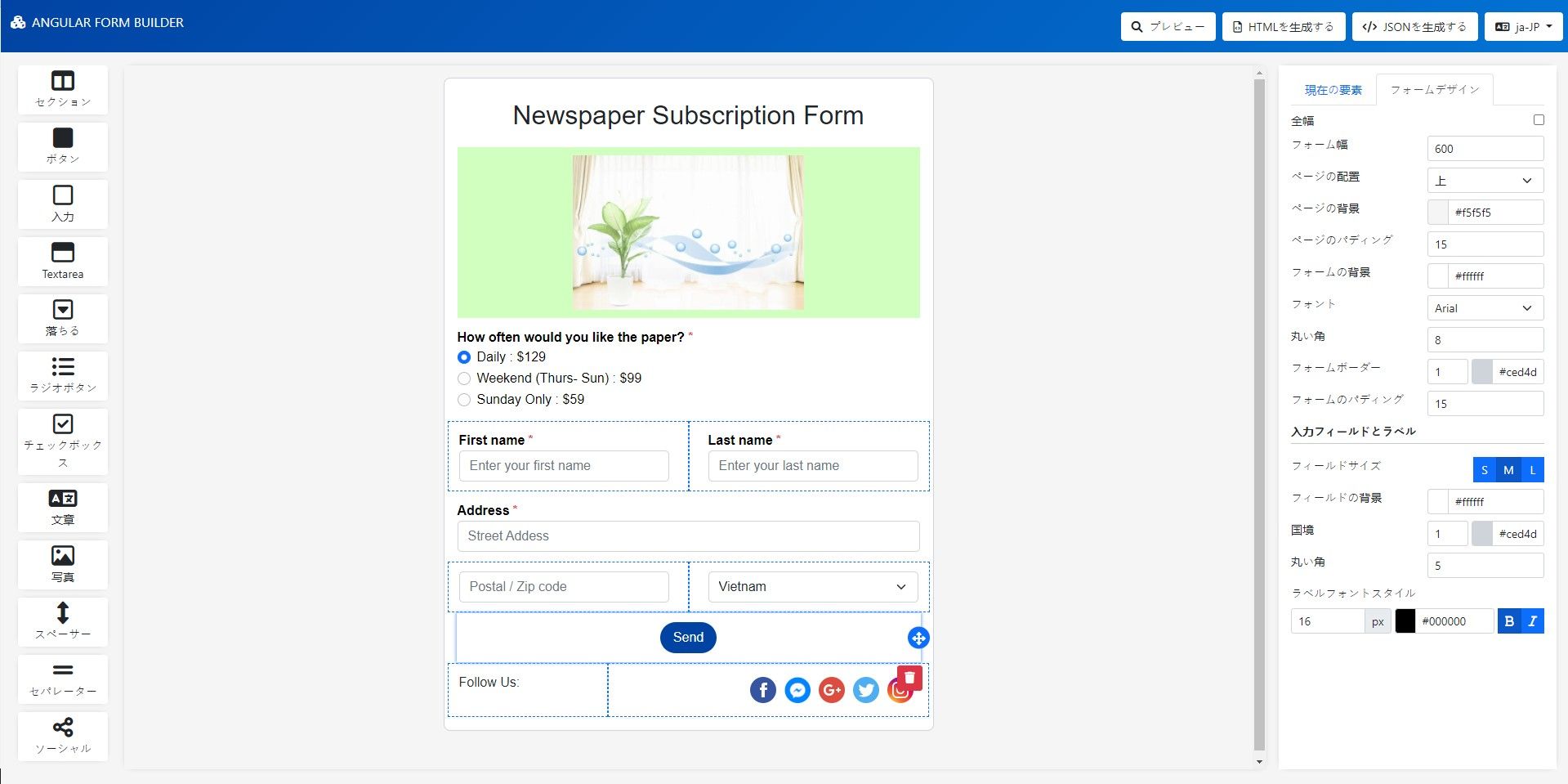Screen dimensions: 1568x784
Task: Click the First name input field
Action: point(564,466)
